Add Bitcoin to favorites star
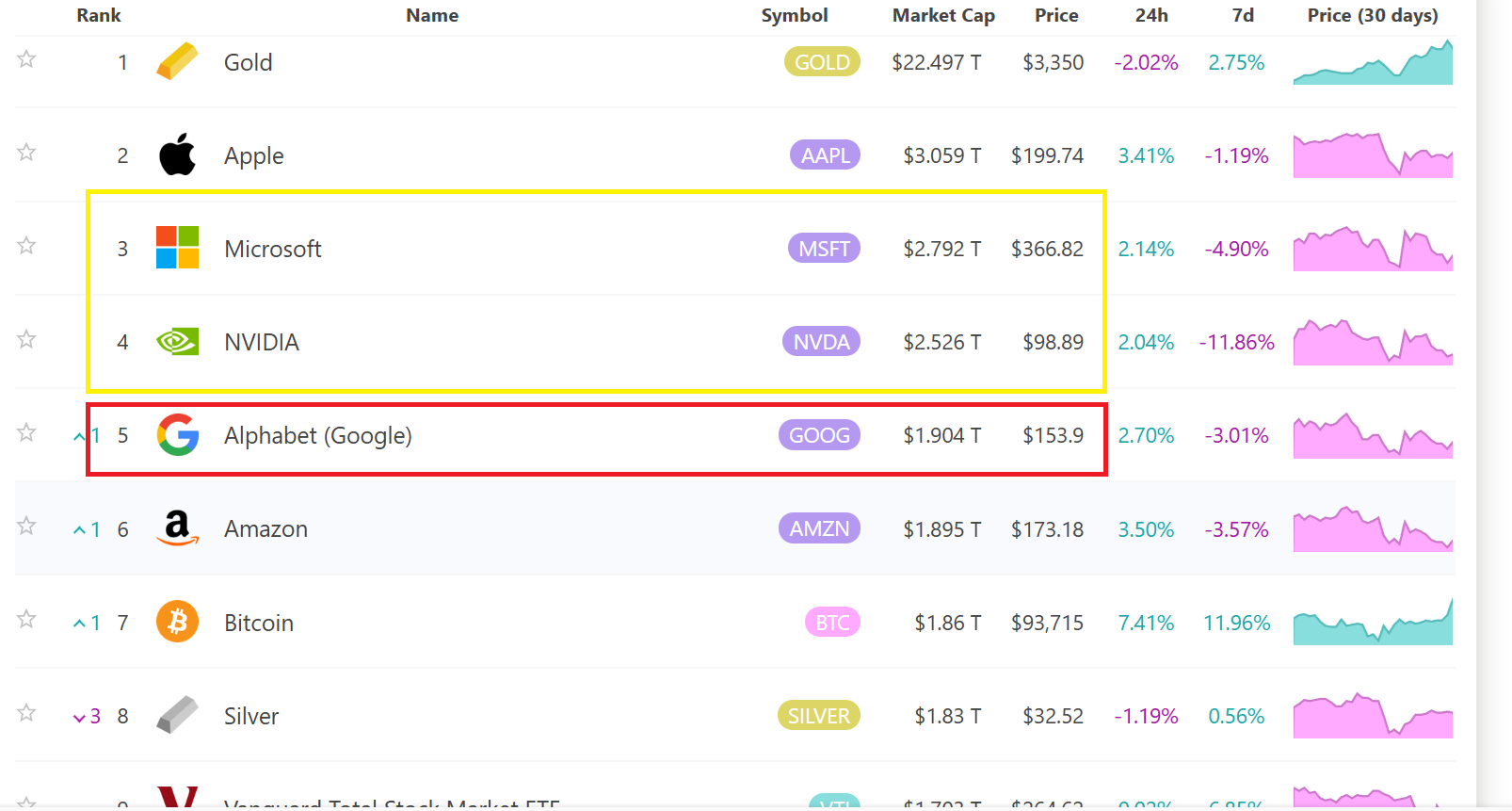1512x811 pixels. tap(26, 619)
